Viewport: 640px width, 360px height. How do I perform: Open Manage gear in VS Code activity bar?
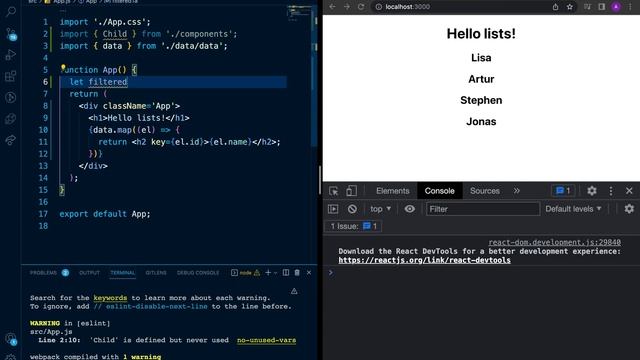11,357
